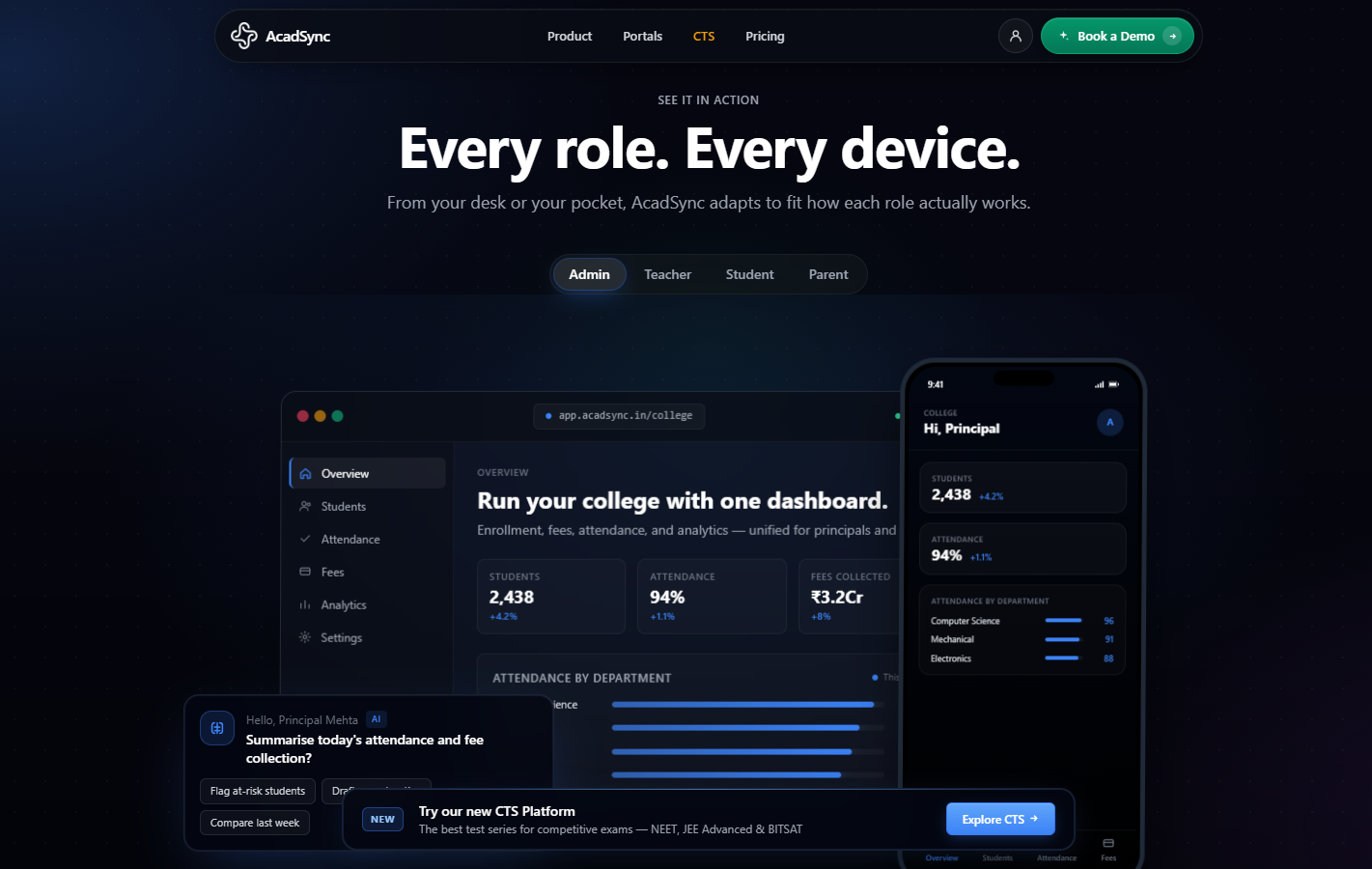Select the Admin role tab
The width and height of the screenshot is (1372, 869).
click(x=589, y=274)
